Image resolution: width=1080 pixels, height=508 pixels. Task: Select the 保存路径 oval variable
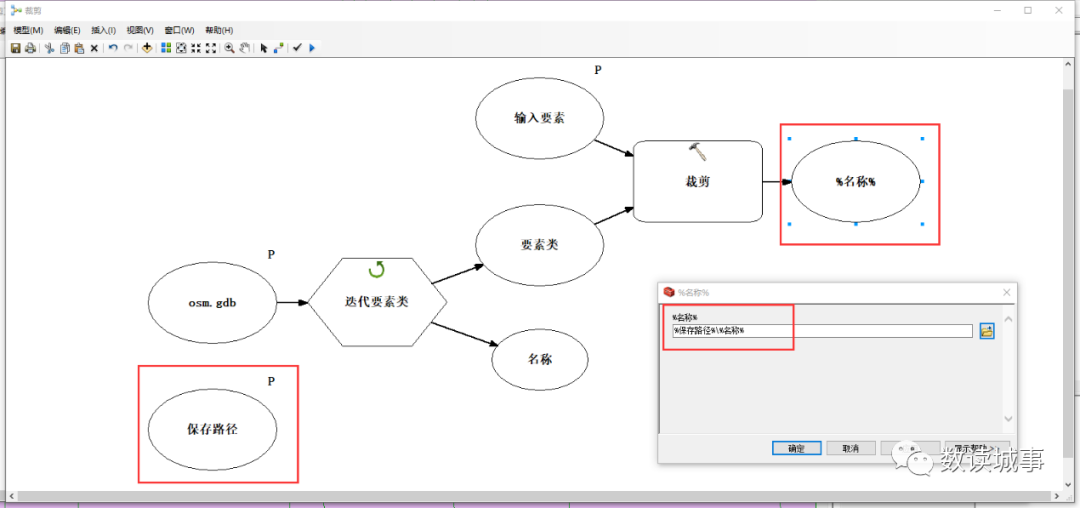pos(212,429)
